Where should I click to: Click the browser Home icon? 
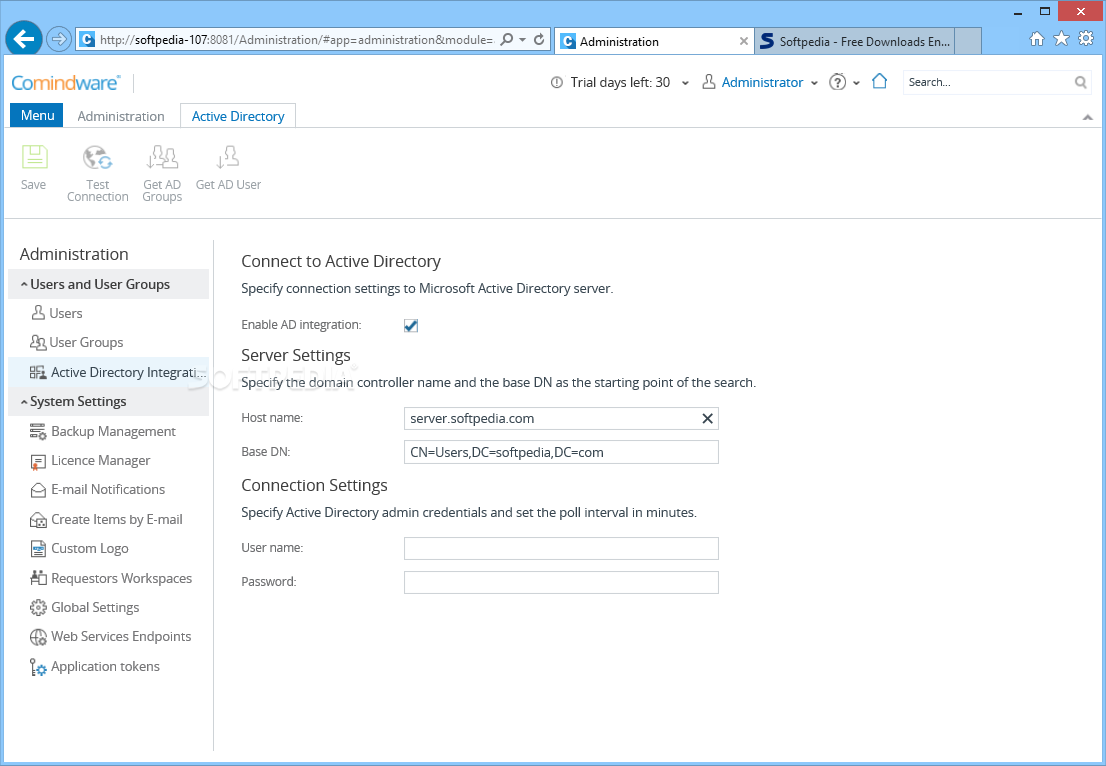(x=1036, y=39)
